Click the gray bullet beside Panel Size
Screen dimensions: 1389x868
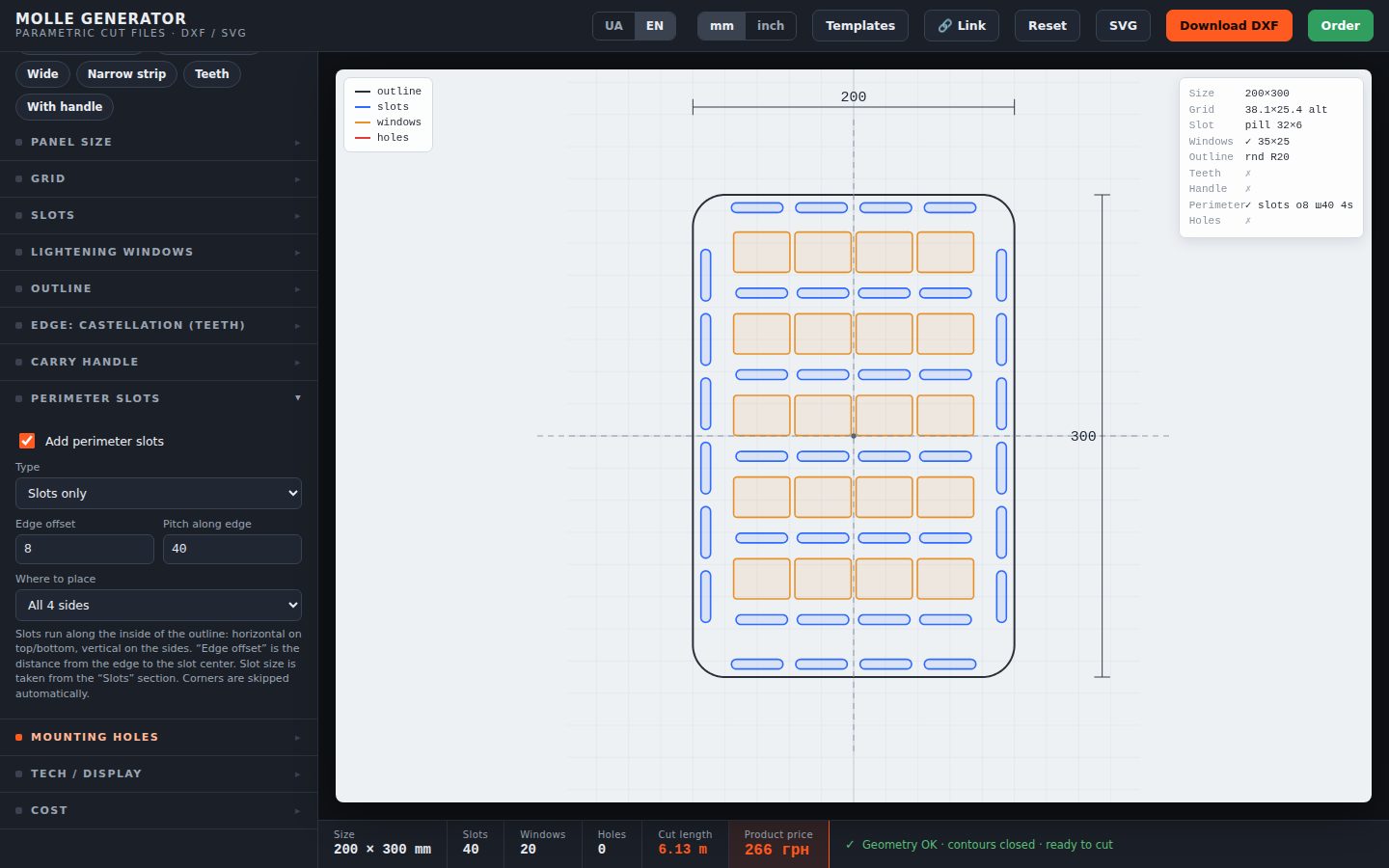click(19, 142)
